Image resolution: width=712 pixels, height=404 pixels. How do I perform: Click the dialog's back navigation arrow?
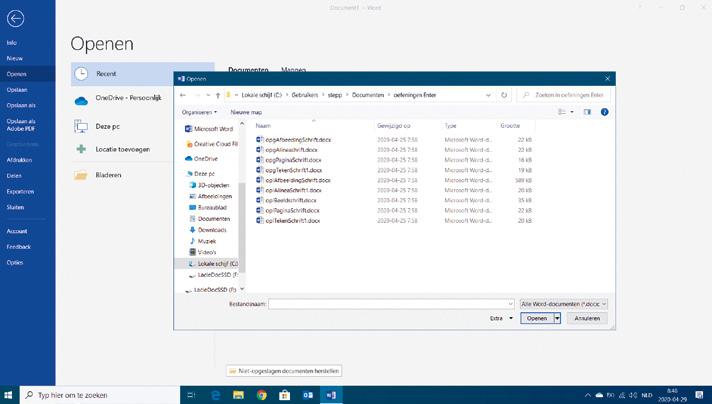(183, 95)
